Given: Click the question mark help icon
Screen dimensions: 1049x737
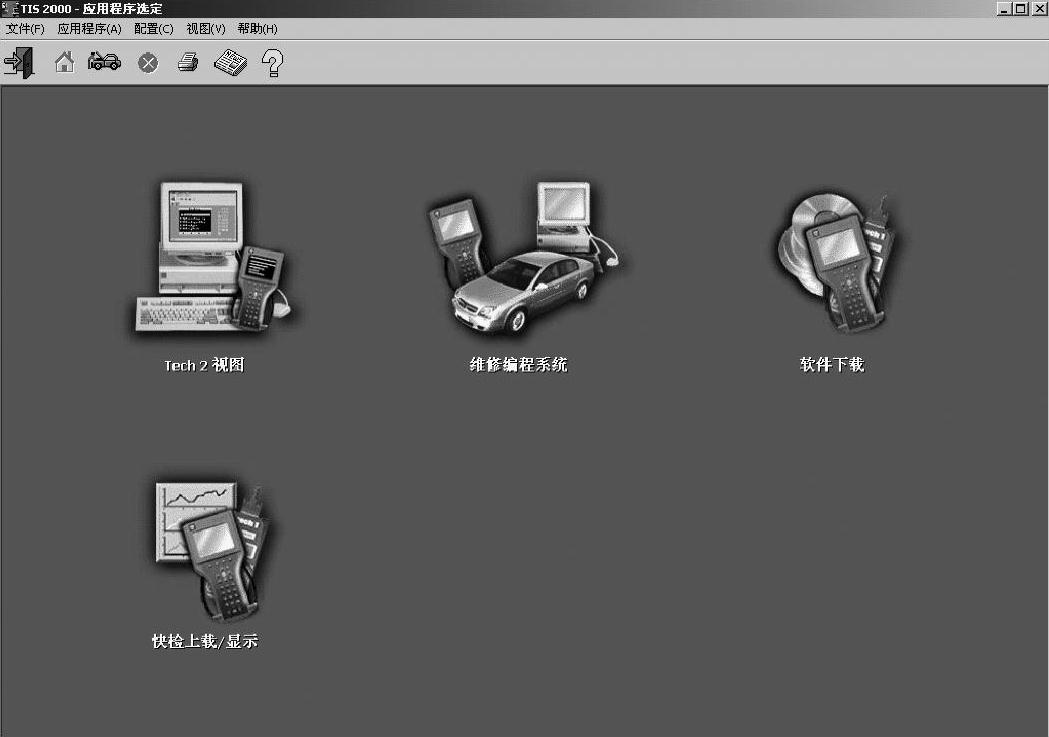Looking at the screenshot, I should click(272, 63).
